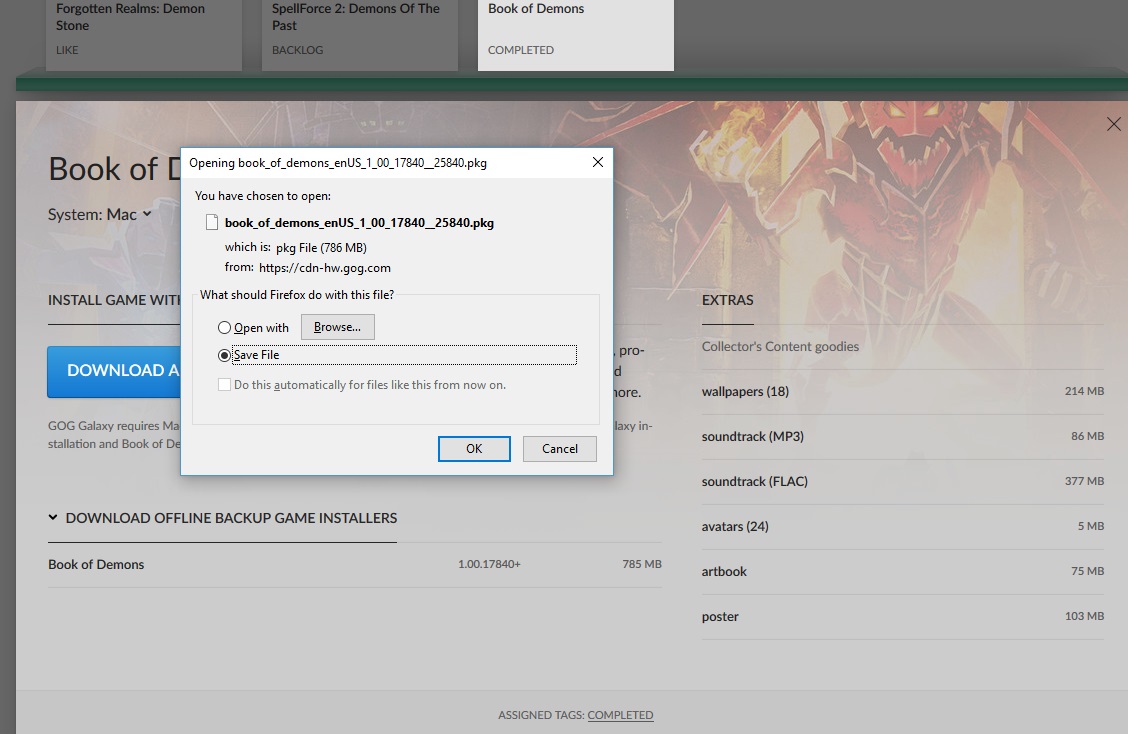The width and height of the screenshot is (1128, 734).
Task: Select the Book of Demons game card
Action: [576, 34]
